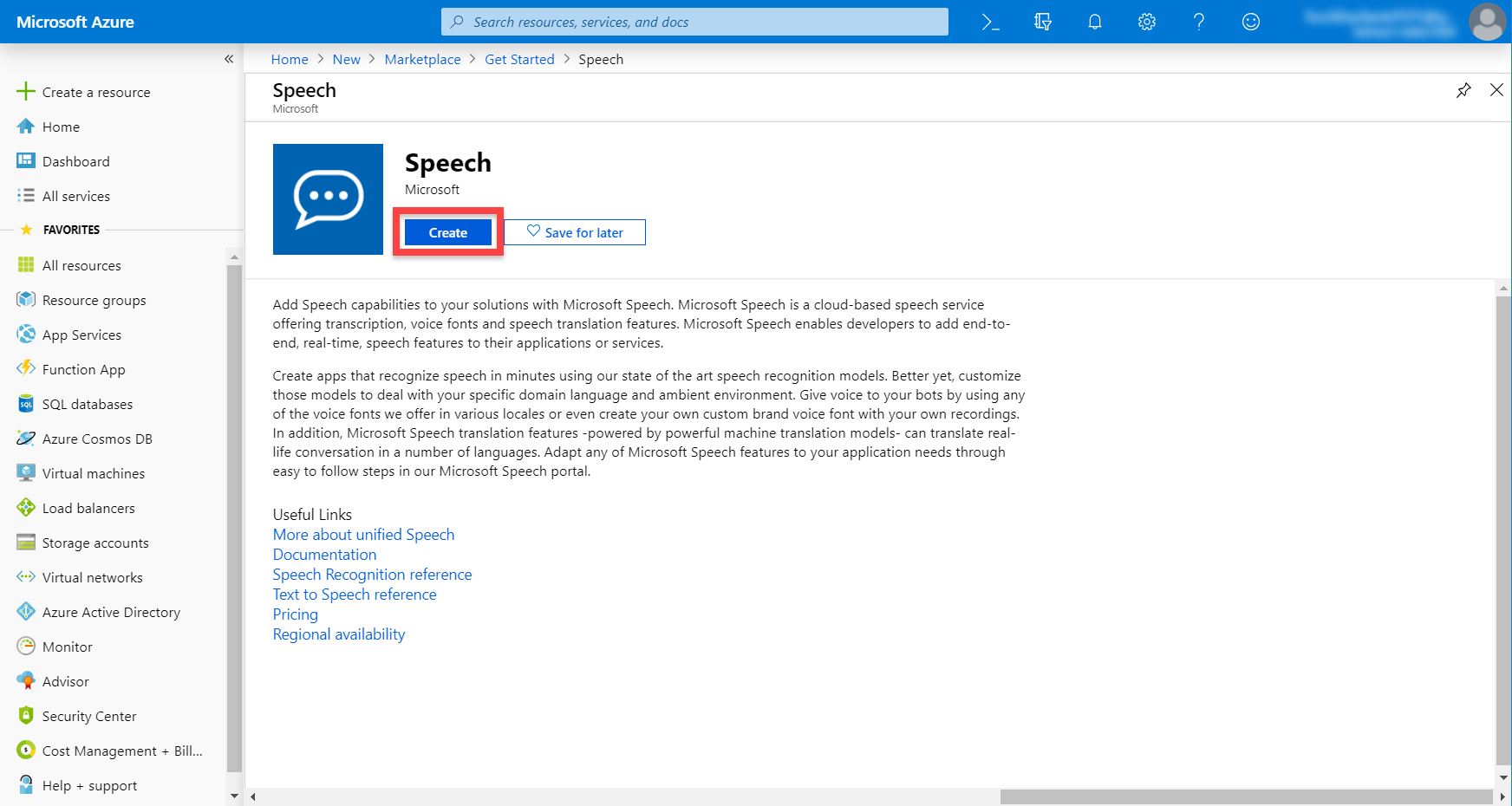This screenshot has width=1512, height=806.
Task: Open the Documentation link
Action: [324, 555]
